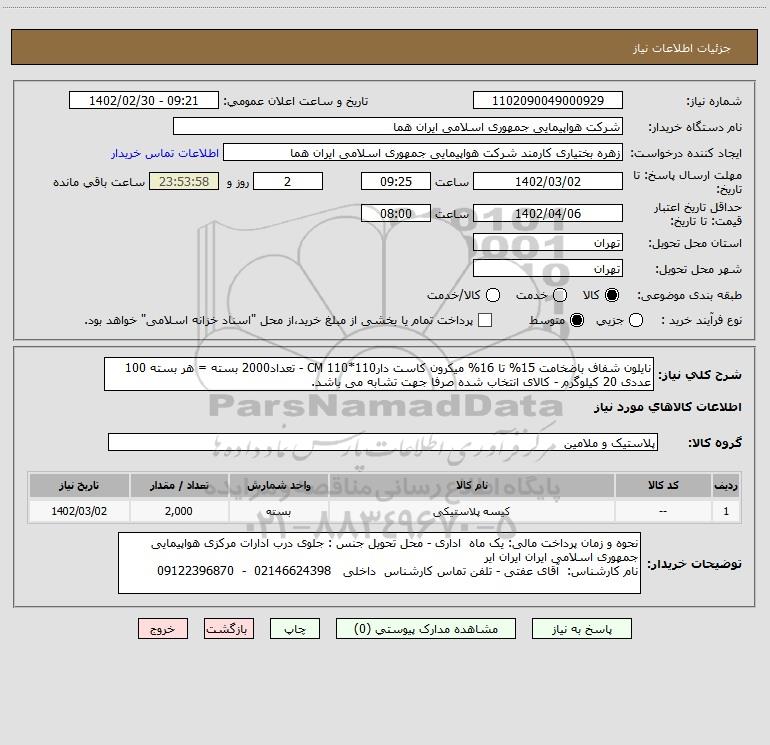Select the 'متوسط' purchase type radio

click(575, 320)
